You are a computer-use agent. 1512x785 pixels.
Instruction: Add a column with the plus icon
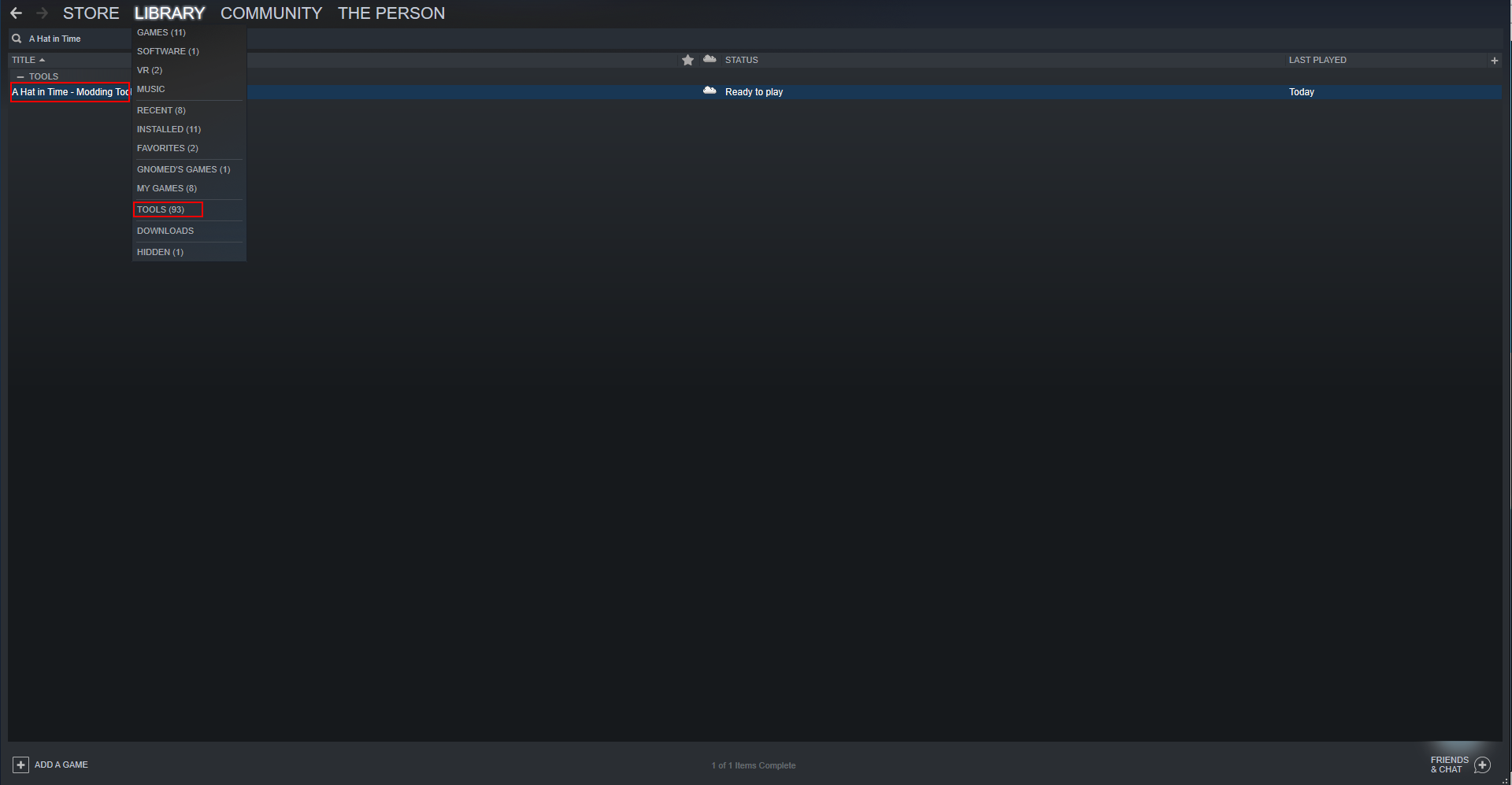[1495, 61]
